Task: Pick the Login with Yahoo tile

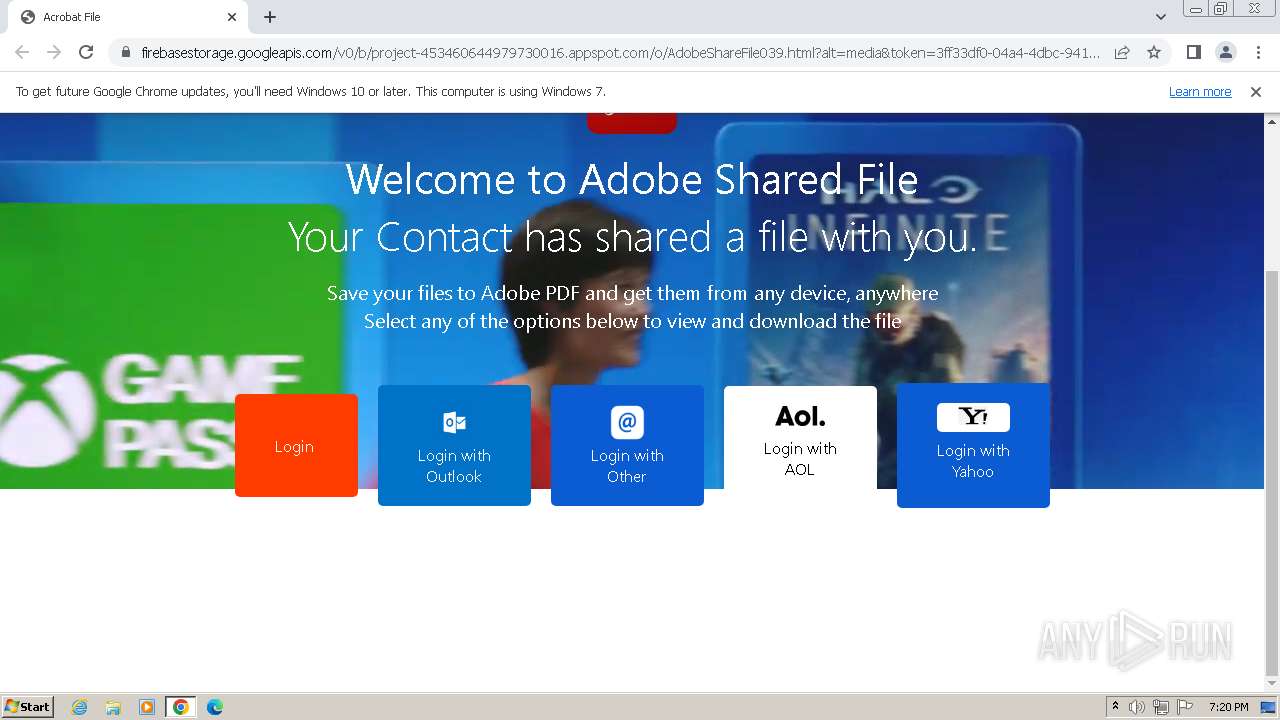Action: 973,446
